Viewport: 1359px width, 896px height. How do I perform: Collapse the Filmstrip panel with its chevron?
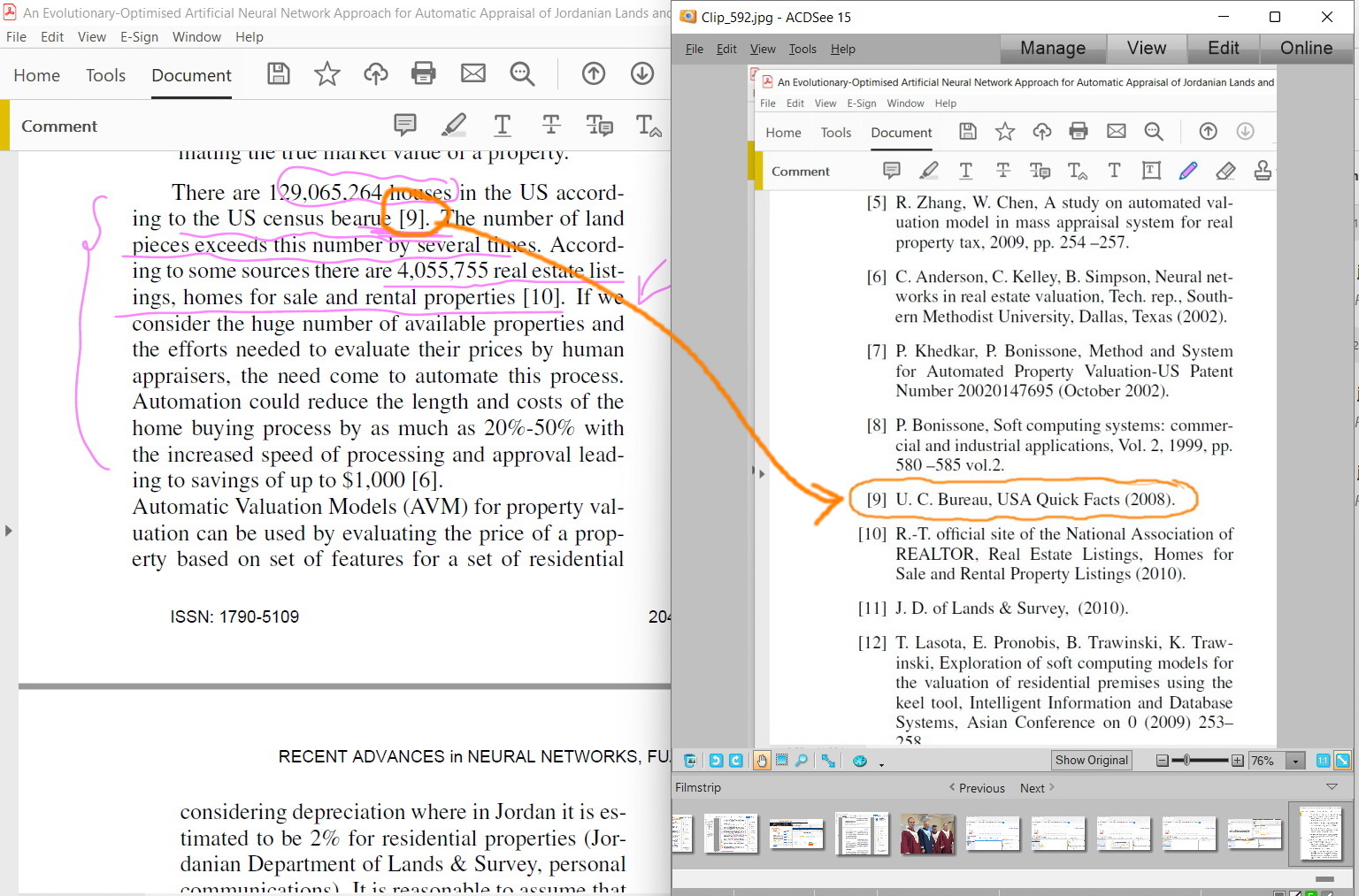point(1332,787)
